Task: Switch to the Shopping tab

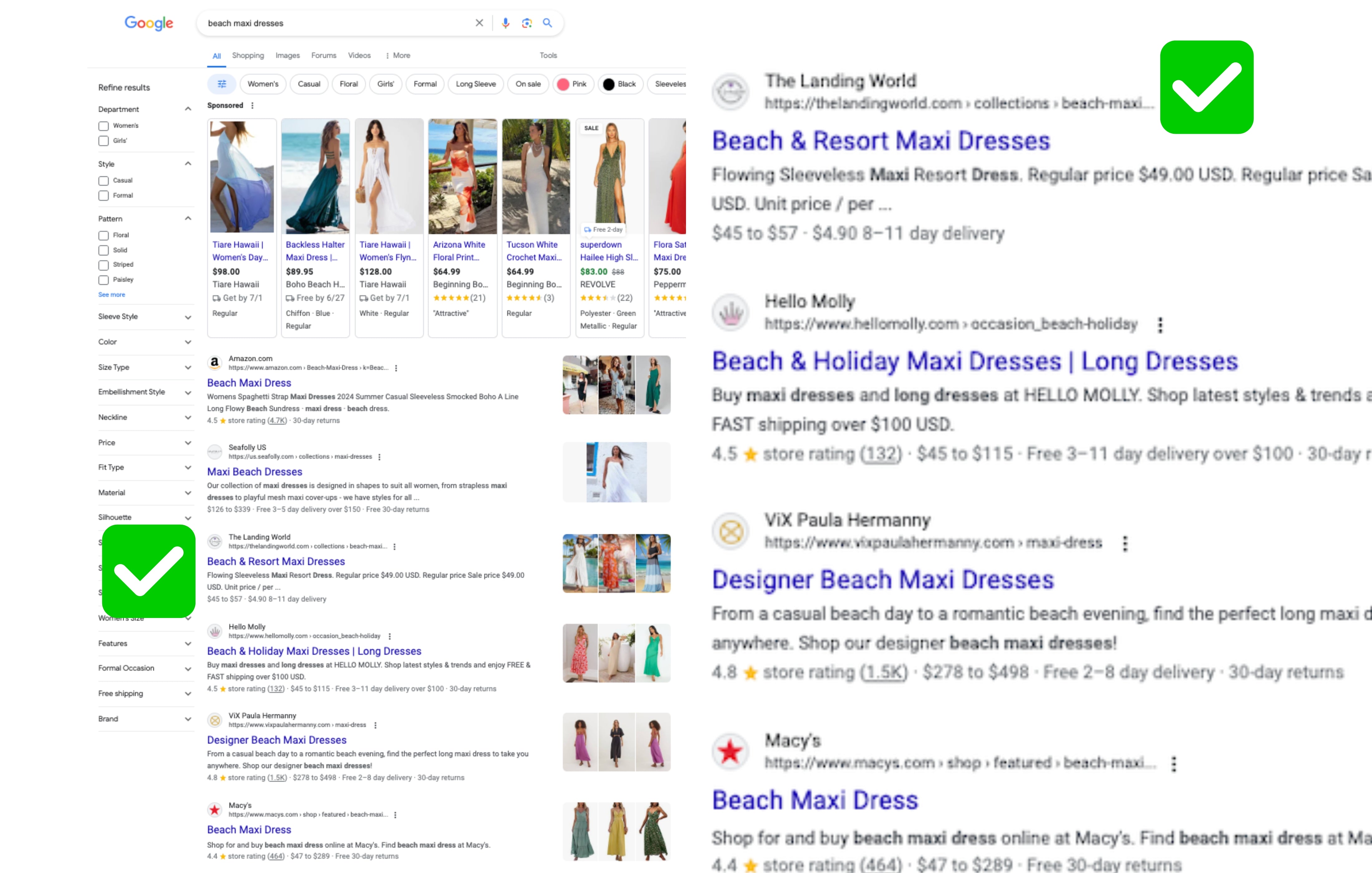Action: [247, 55]
